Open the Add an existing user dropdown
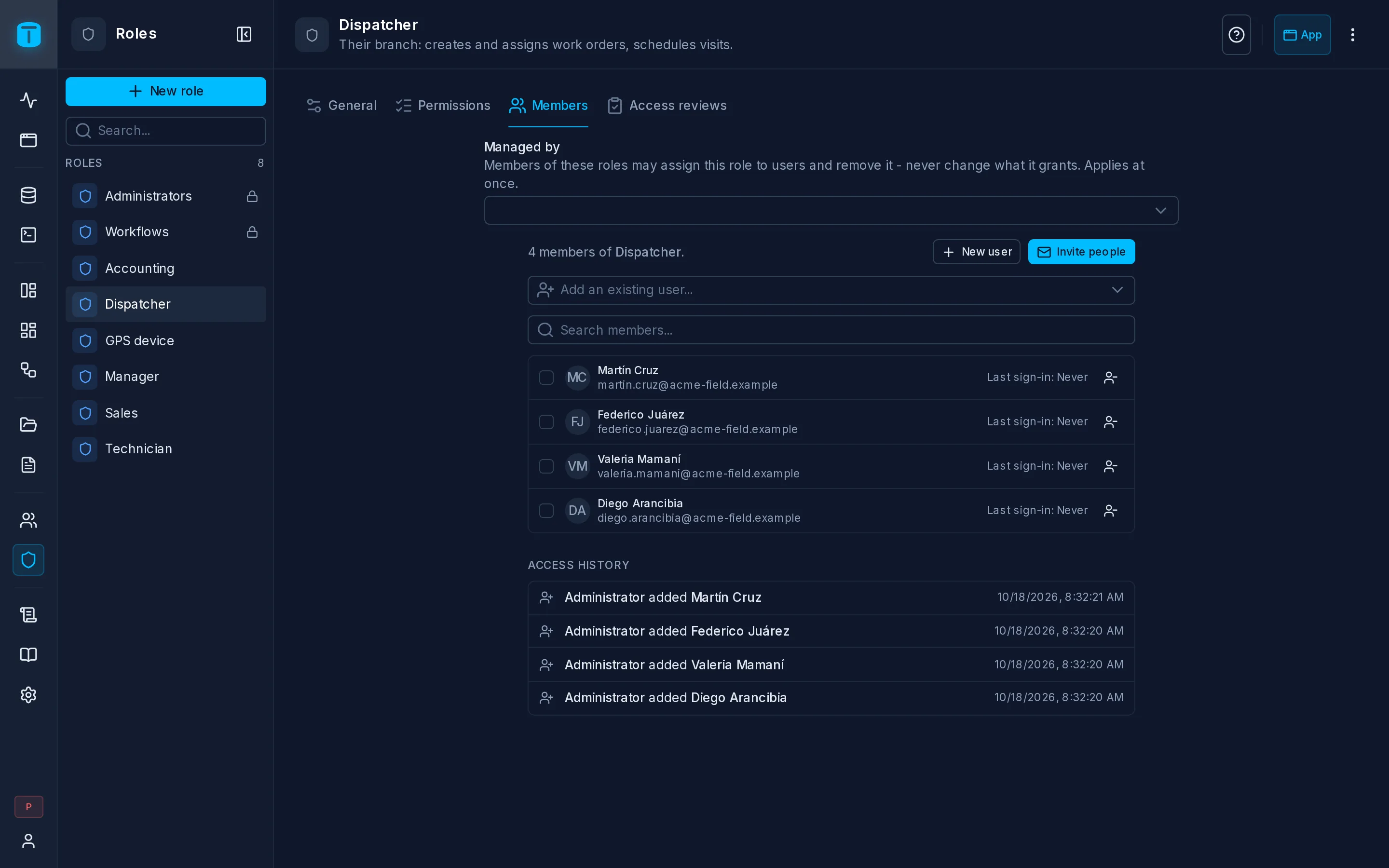1389x868 pixels. pos(831,290)
